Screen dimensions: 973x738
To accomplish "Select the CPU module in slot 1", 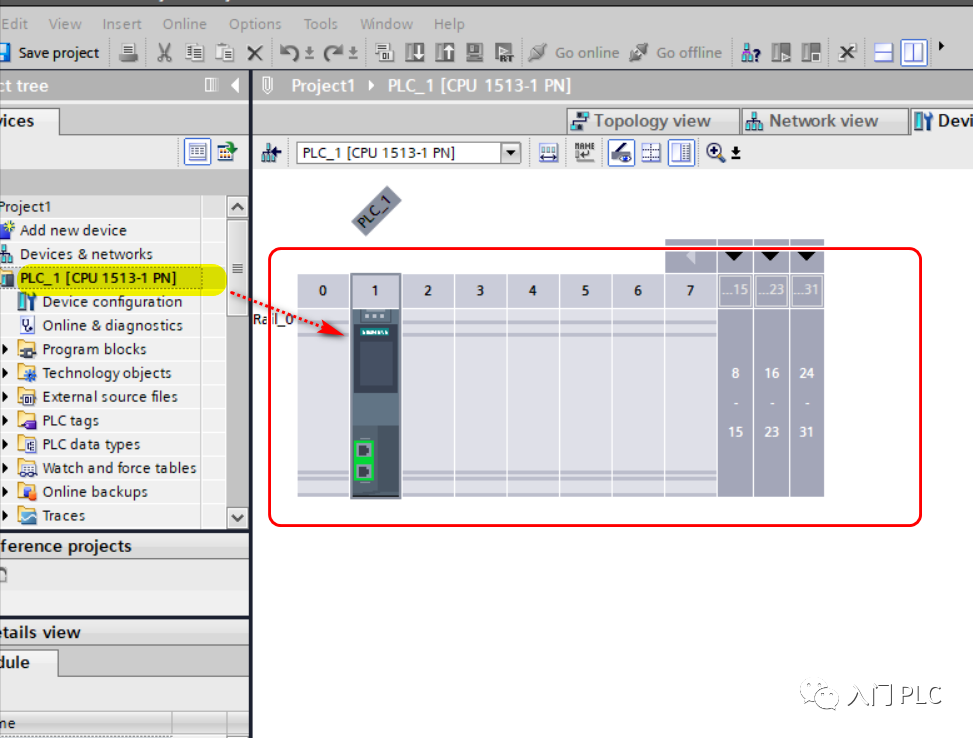I will tap(375, 402).
